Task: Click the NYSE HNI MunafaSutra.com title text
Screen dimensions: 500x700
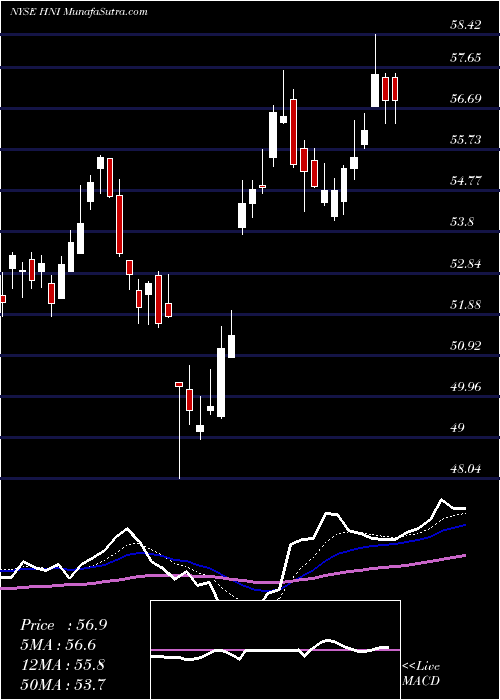Action: [x=78, y=11]
